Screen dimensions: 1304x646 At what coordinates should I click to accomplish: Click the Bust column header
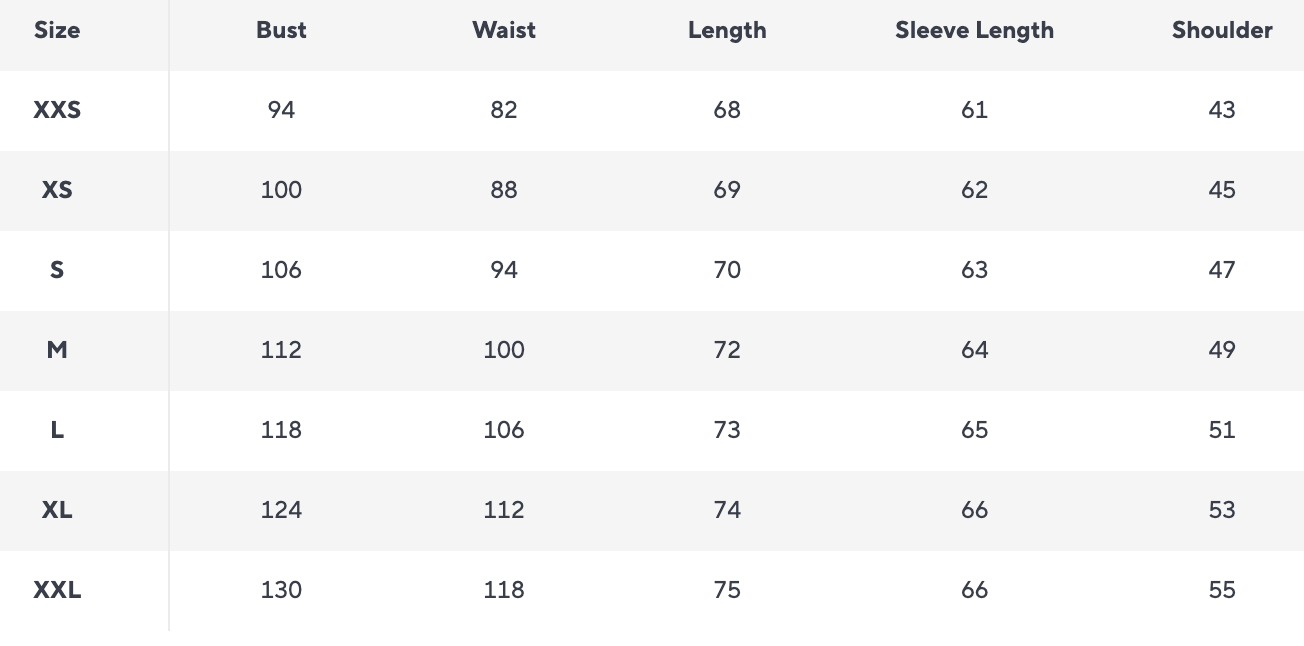tap(281, 30)
